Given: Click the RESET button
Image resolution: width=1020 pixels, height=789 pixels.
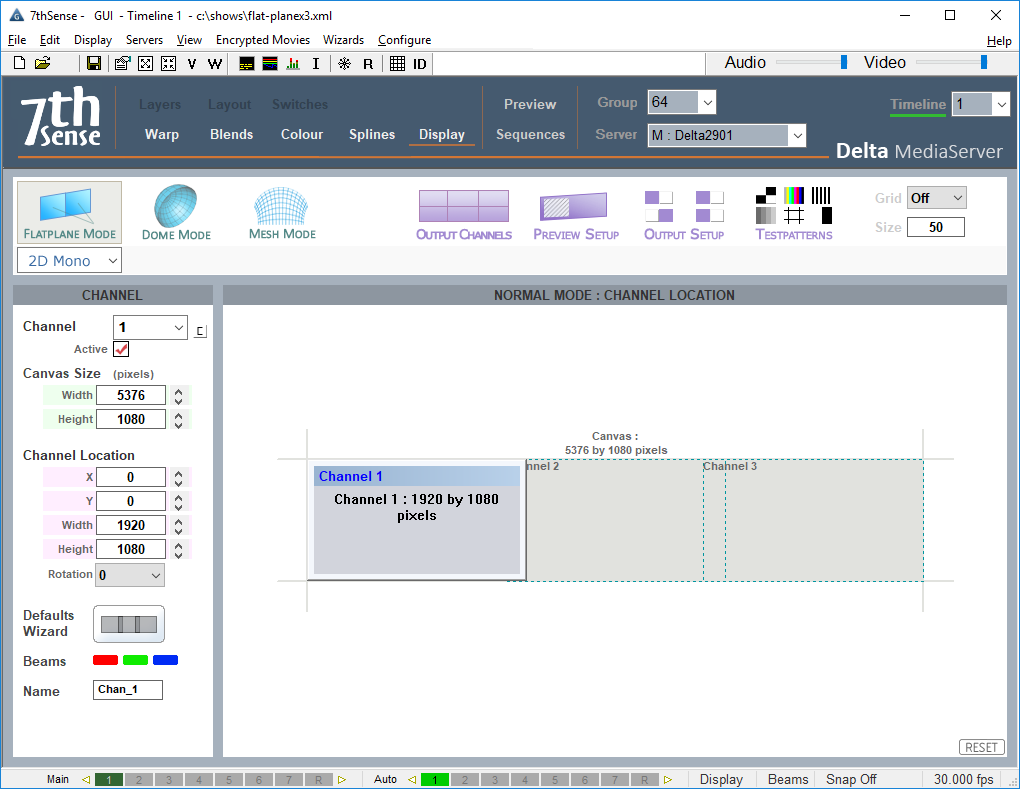Looking at the screenshot, I should click(x=982, y=747).
